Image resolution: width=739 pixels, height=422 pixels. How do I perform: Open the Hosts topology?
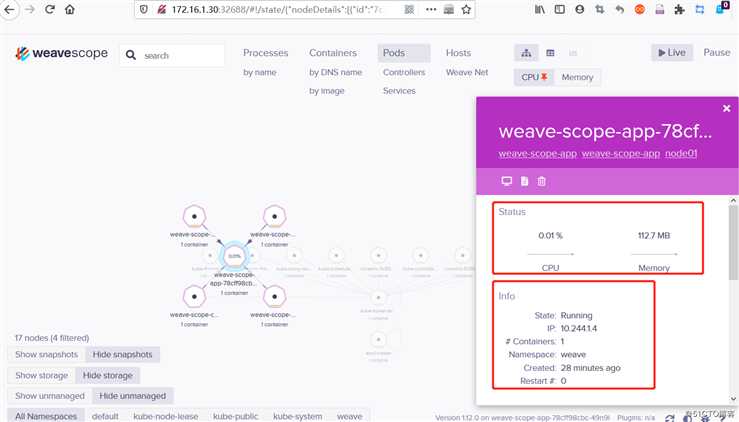tap(458, 53)
